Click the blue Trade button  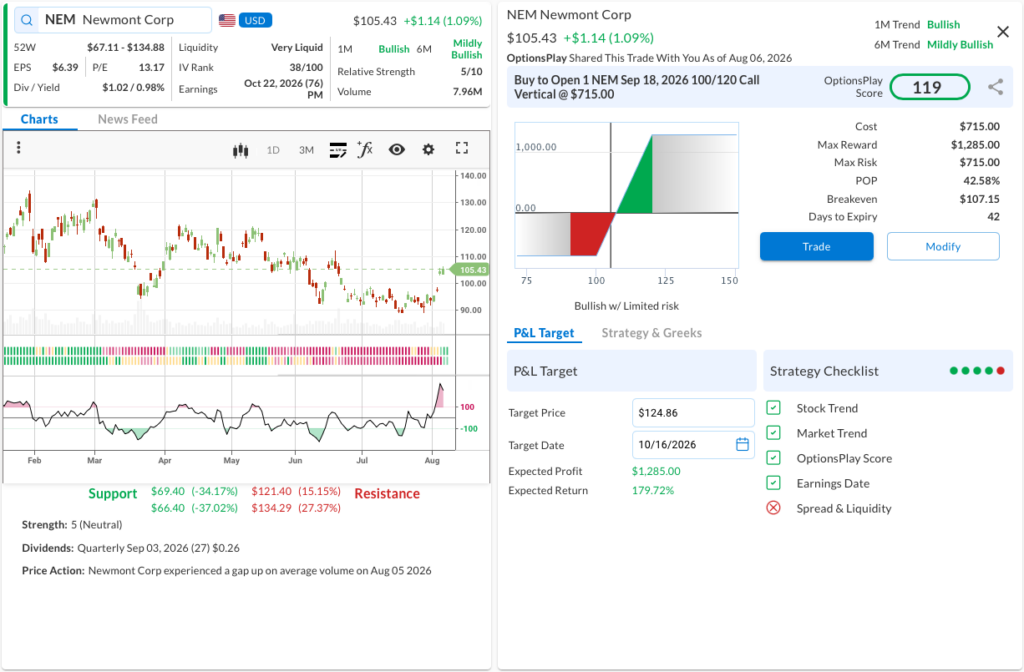pyautogui.click(x=816, y=246)
